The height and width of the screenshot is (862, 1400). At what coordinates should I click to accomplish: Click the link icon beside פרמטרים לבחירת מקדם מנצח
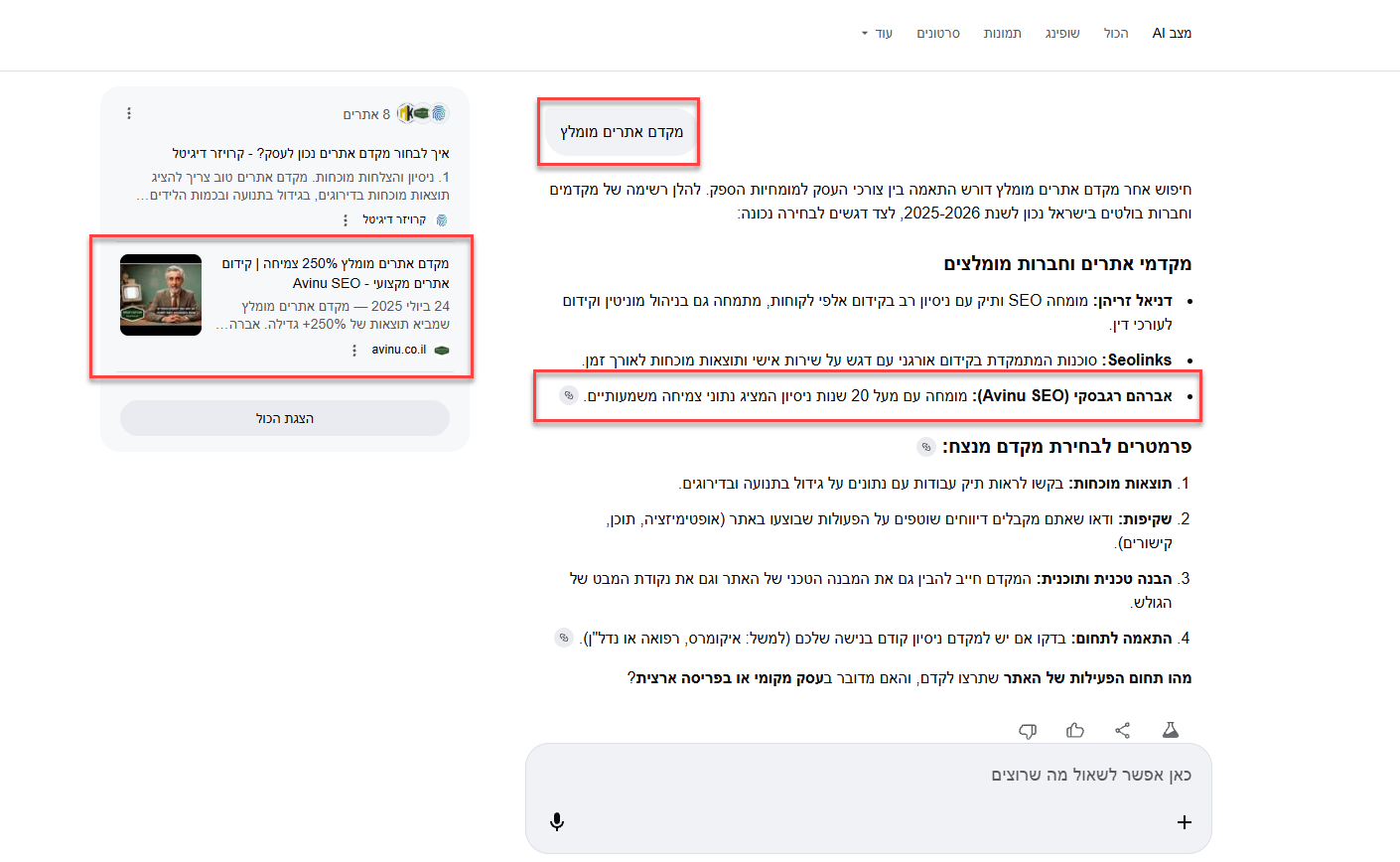pos(925,447)
